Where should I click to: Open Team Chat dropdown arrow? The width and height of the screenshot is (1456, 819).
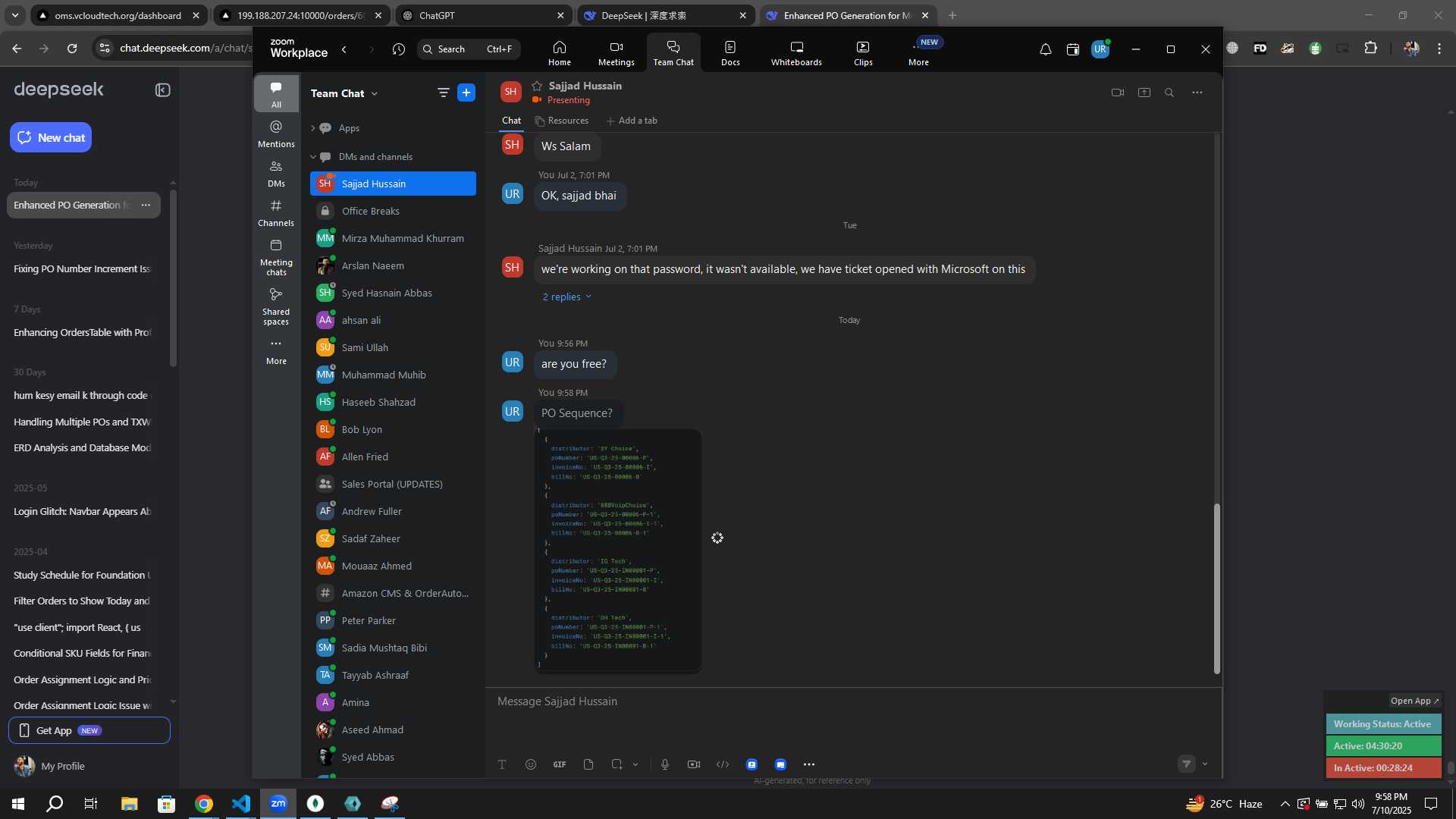pyautogui.click(x=375, y=93)
